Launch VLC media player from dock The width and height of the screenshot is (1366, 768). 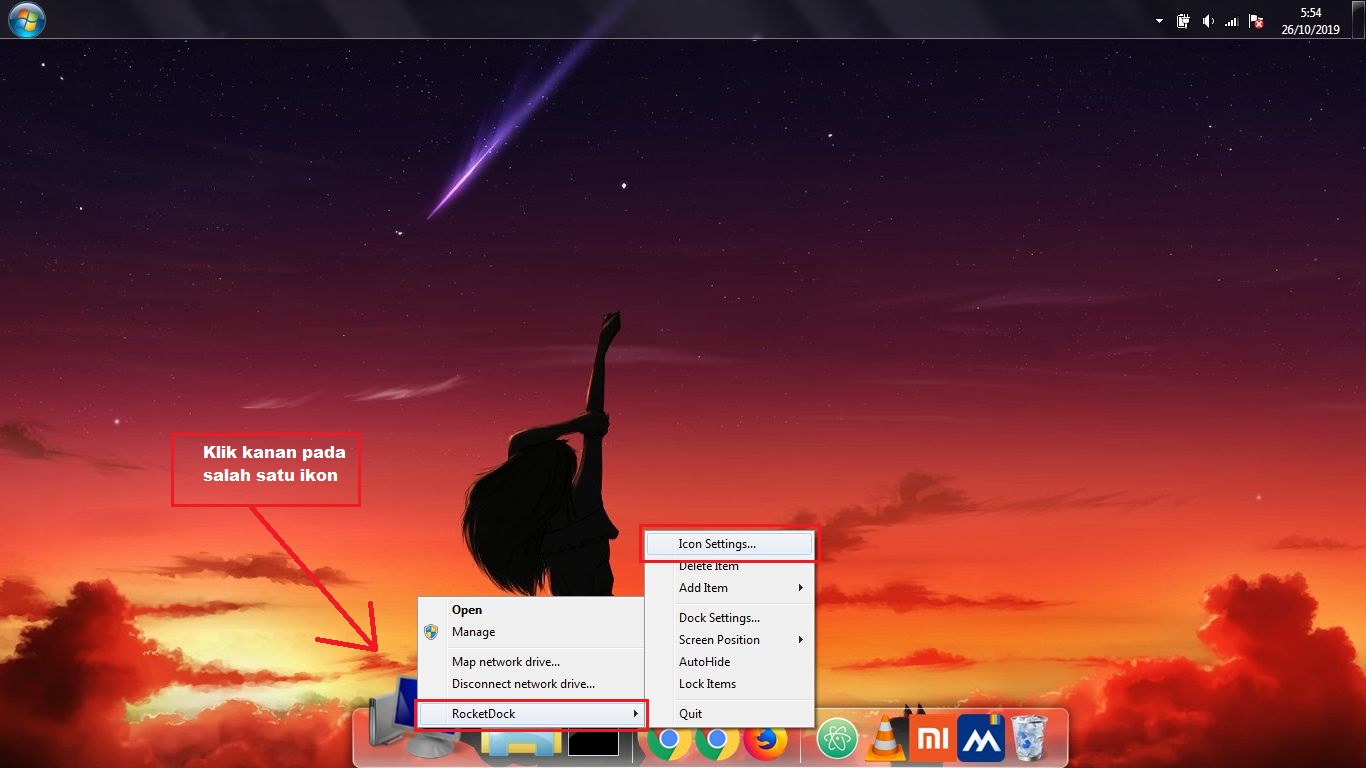[x=884, y=739]
